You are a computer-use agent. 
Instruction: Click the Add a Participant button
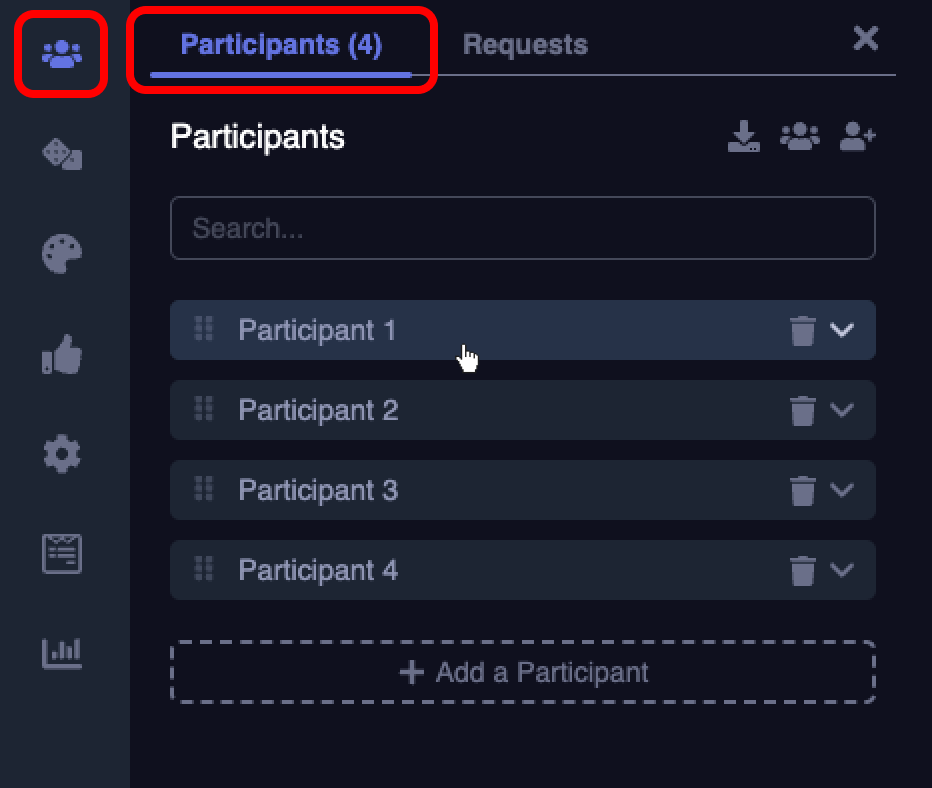click(x=523, y=672)
